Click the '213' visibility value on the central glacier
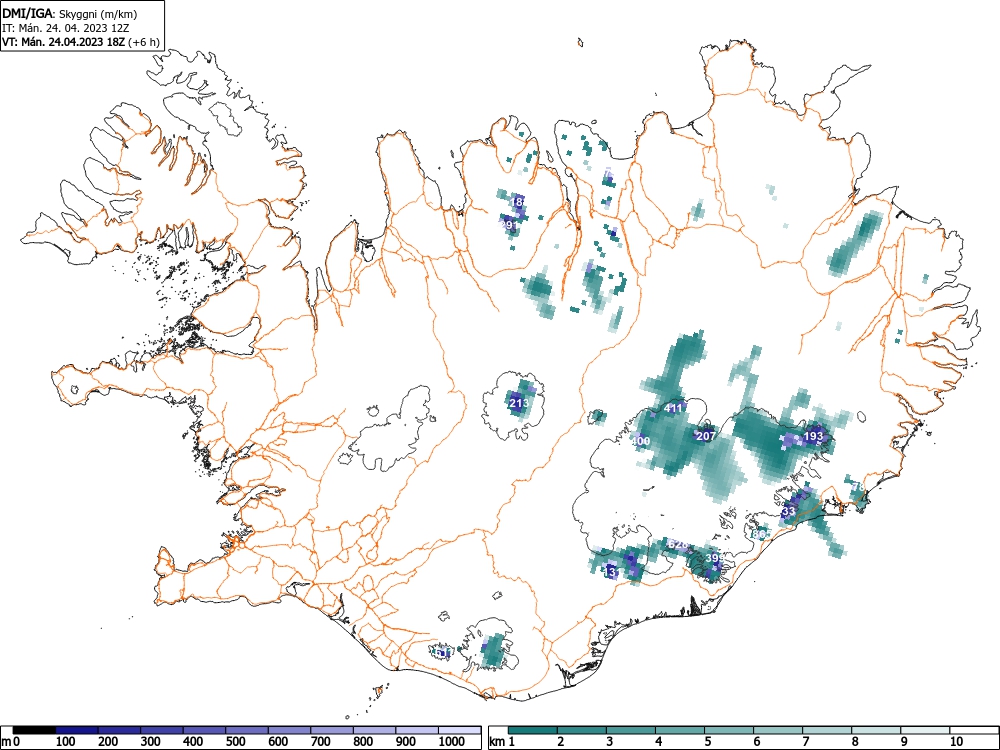This screenshot has height=750, width=1000. click(x=518, y=403)
